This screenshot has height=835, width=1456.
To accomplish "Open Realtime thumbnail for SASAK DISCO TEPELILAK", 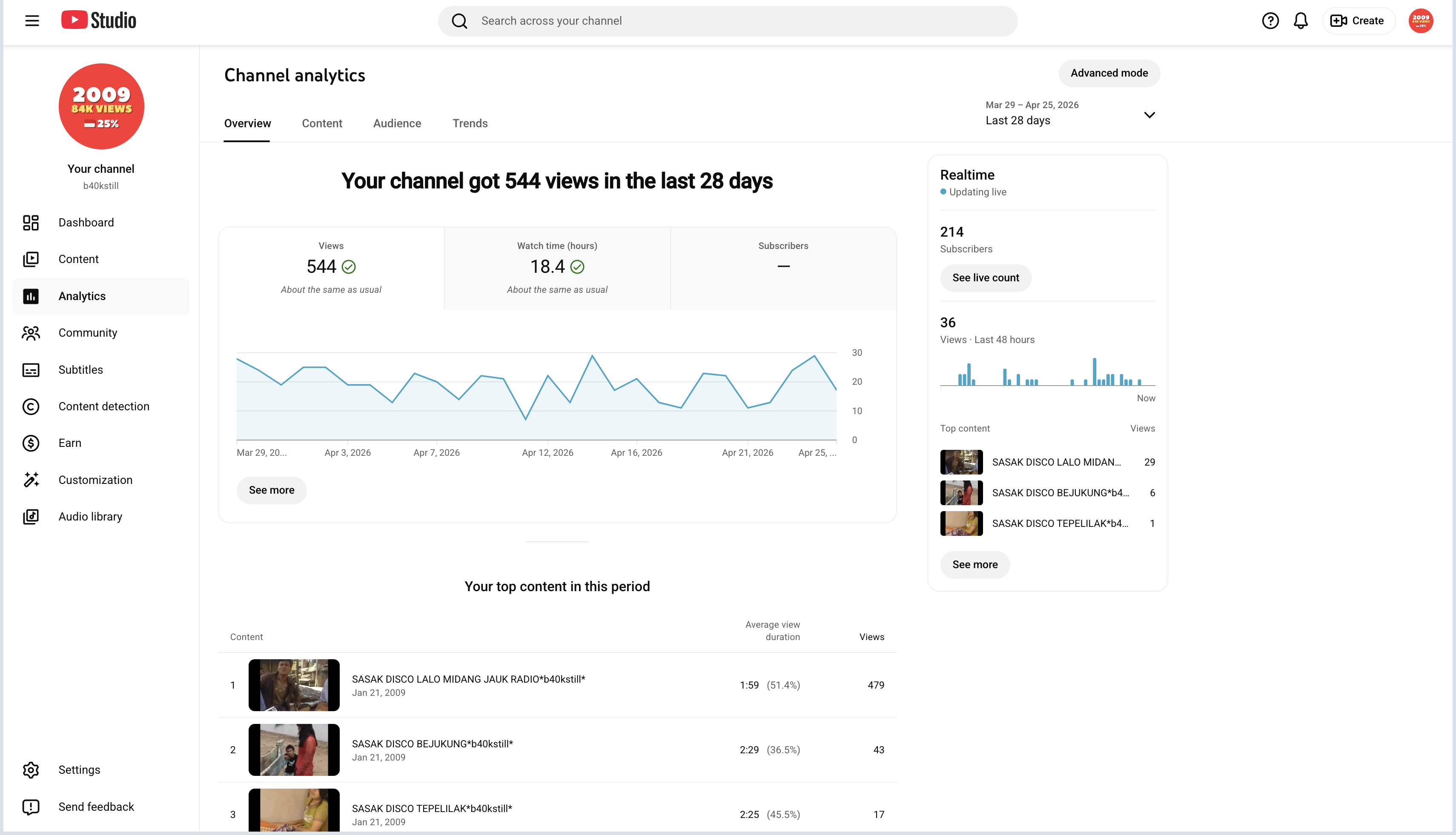I will 961,523.
